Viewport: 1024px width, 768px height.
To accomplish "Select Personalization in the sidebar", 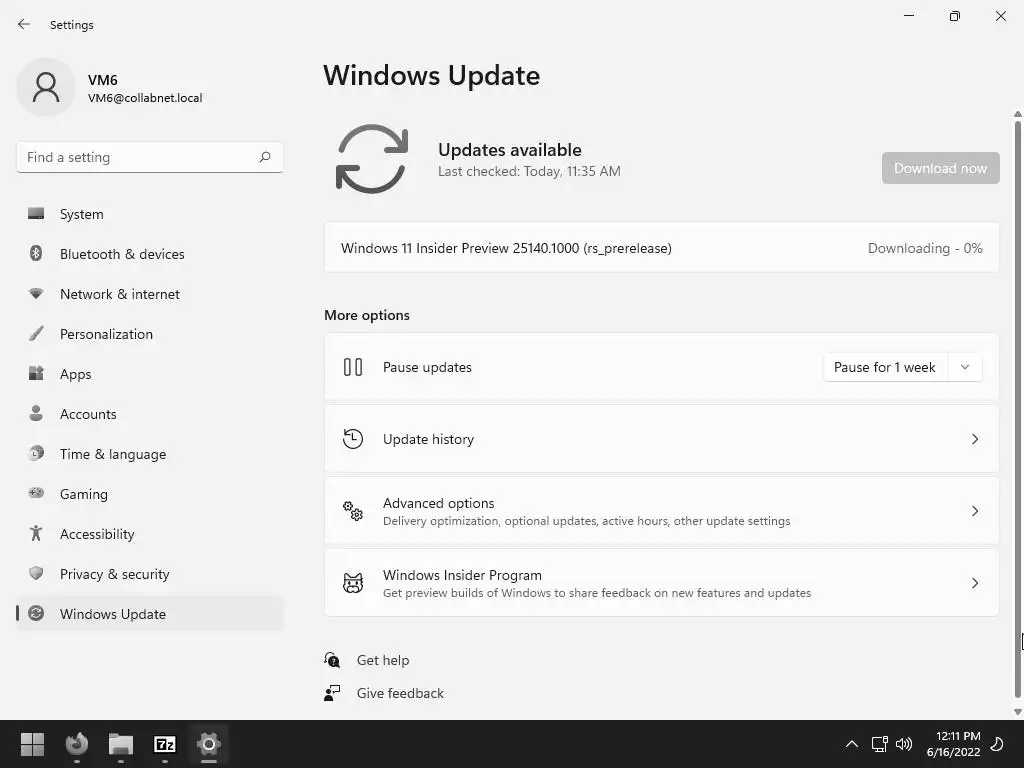I will point(150,333).
